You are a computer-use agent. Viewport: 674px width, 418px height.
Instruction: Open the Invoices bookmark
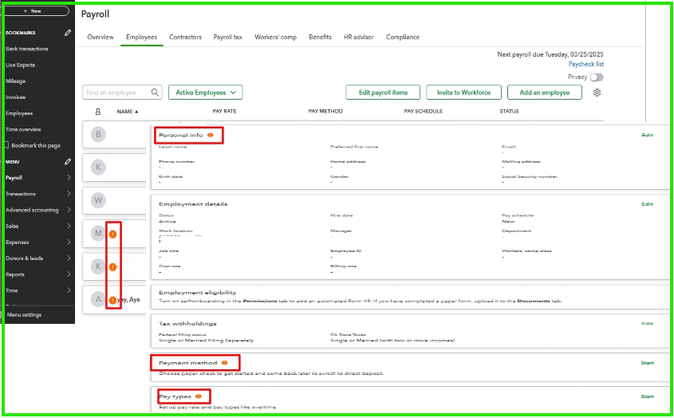coord(15,97)
